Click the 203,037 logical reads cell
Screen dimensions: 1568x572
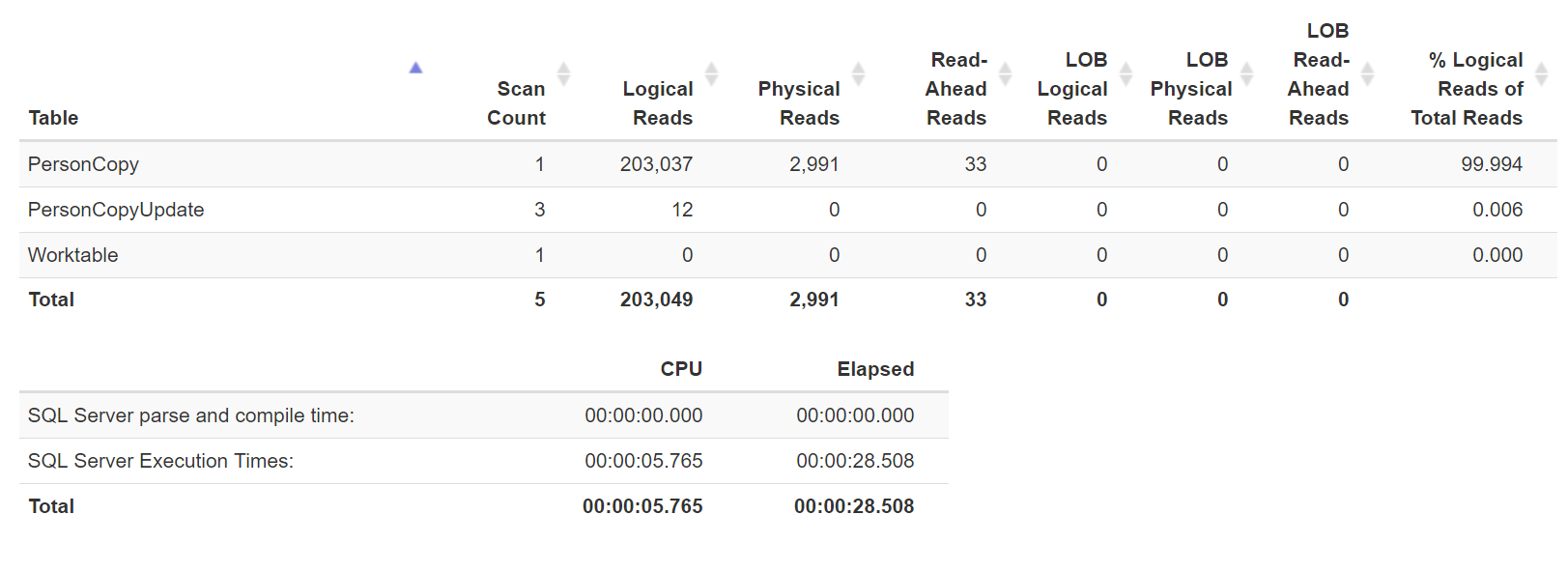[x=656, y=164]
